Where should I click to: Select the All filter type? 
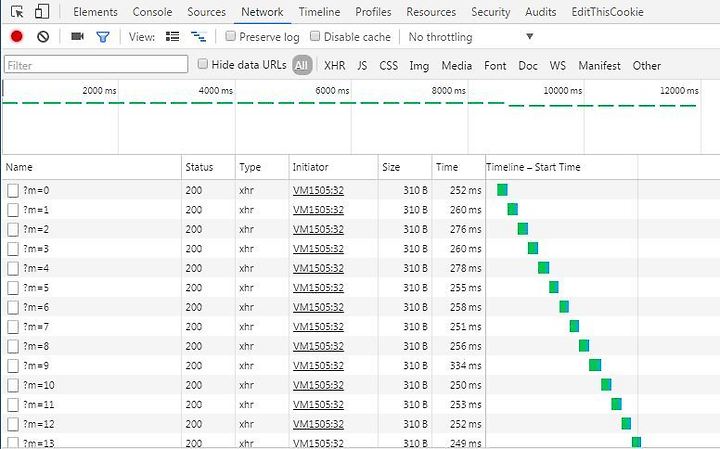coord(302,65)
